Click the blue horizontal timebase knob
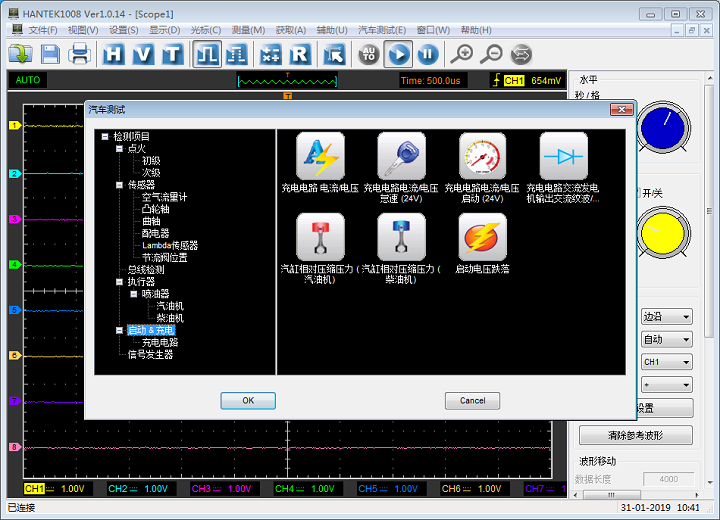720x520 pixels. coord(663,130)
